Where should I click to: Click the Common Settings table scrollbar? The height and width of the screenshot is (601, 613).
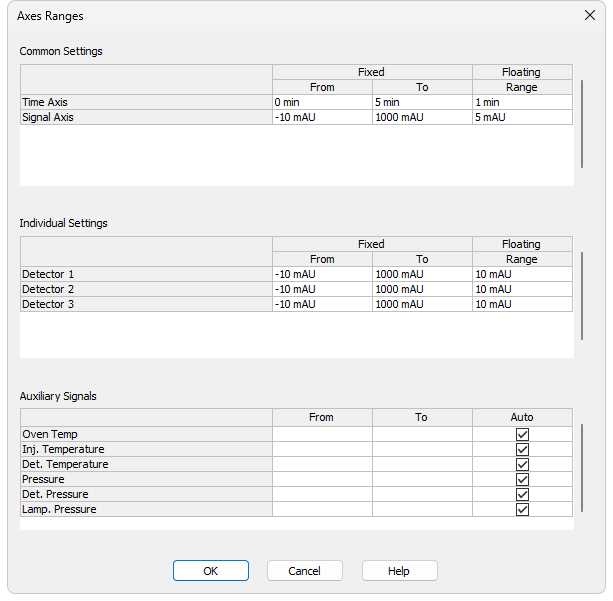582,124
